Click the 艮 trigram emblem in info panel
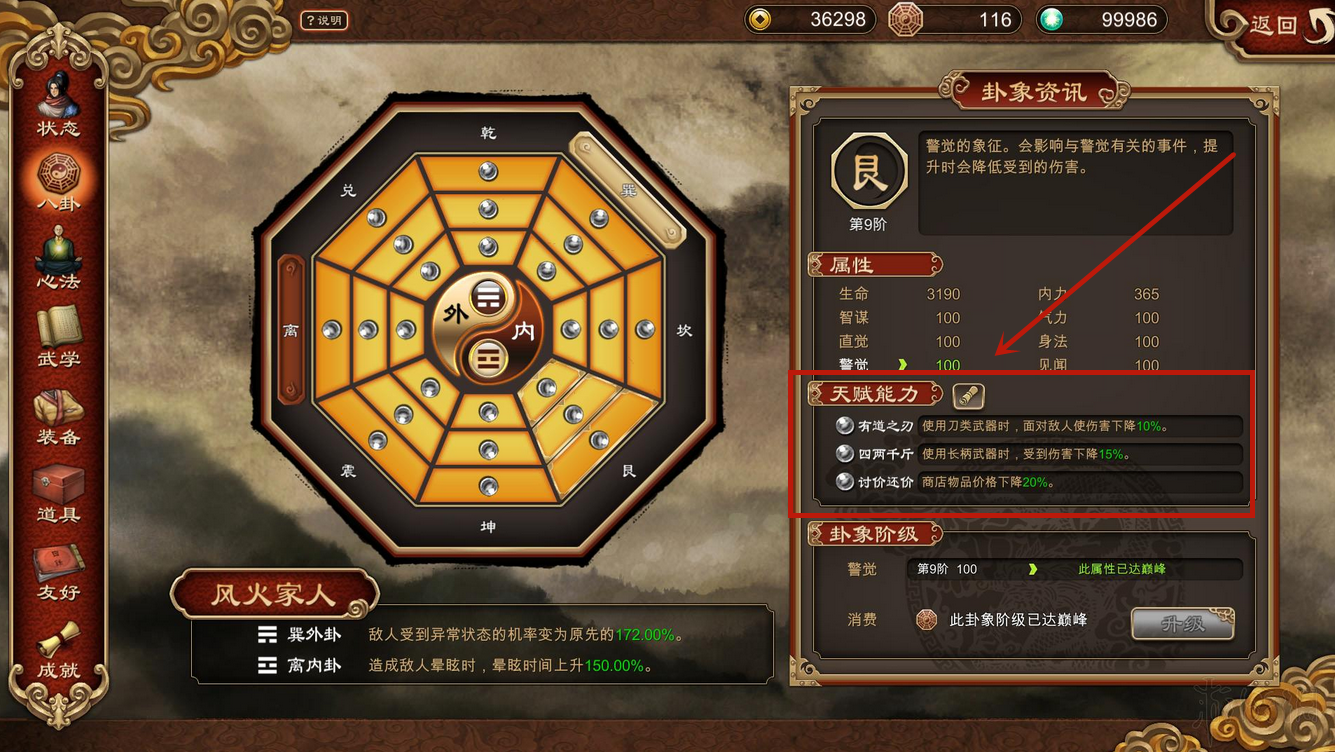This screenshot has width=1335, height=752. [x=868, y=172]
